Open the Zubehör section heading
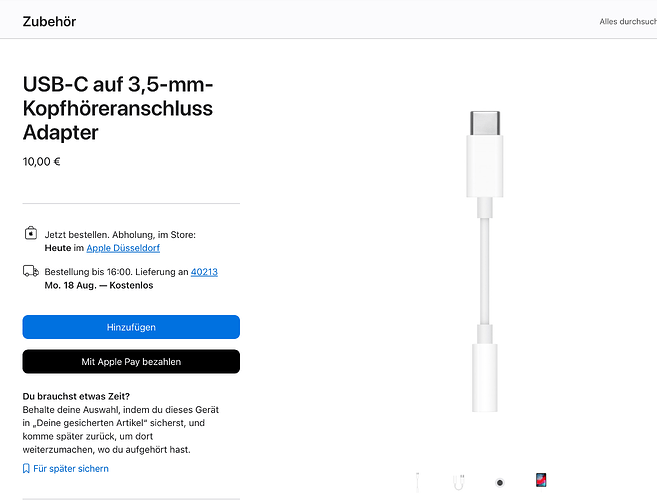 click(x=49, y=21)
